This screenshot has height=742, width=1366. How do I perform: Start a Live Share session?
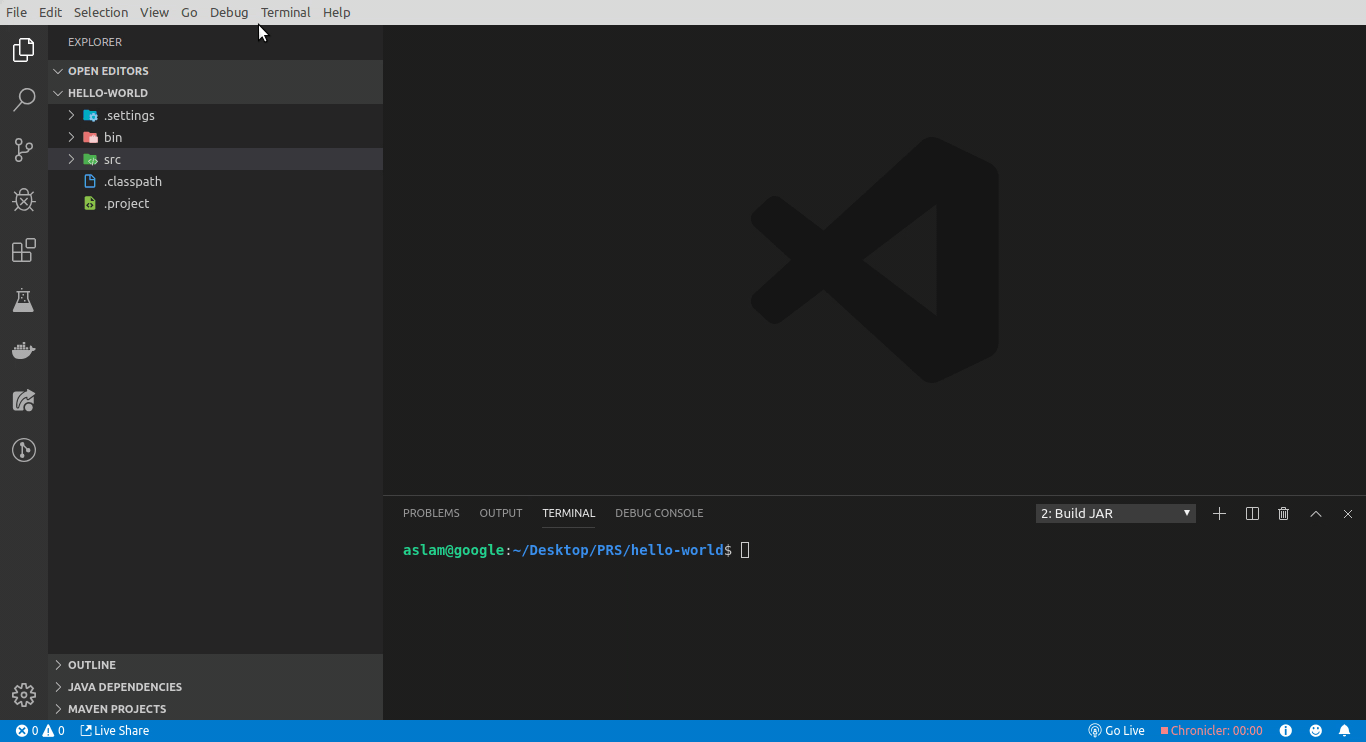[x=114, y=730]
